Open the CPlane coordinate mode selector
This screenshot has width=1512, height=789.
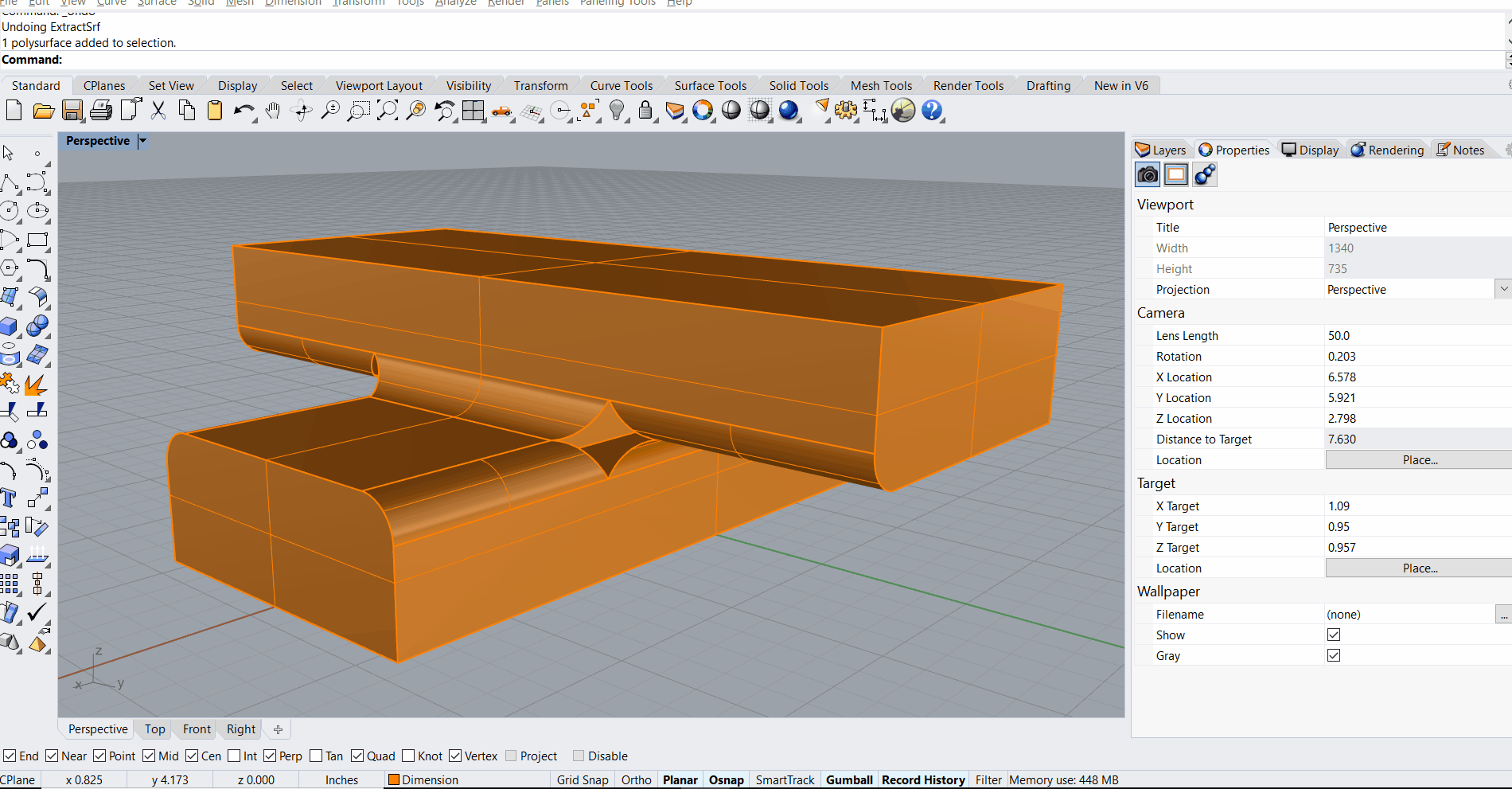pyautogui.click(x=18, y=780)
